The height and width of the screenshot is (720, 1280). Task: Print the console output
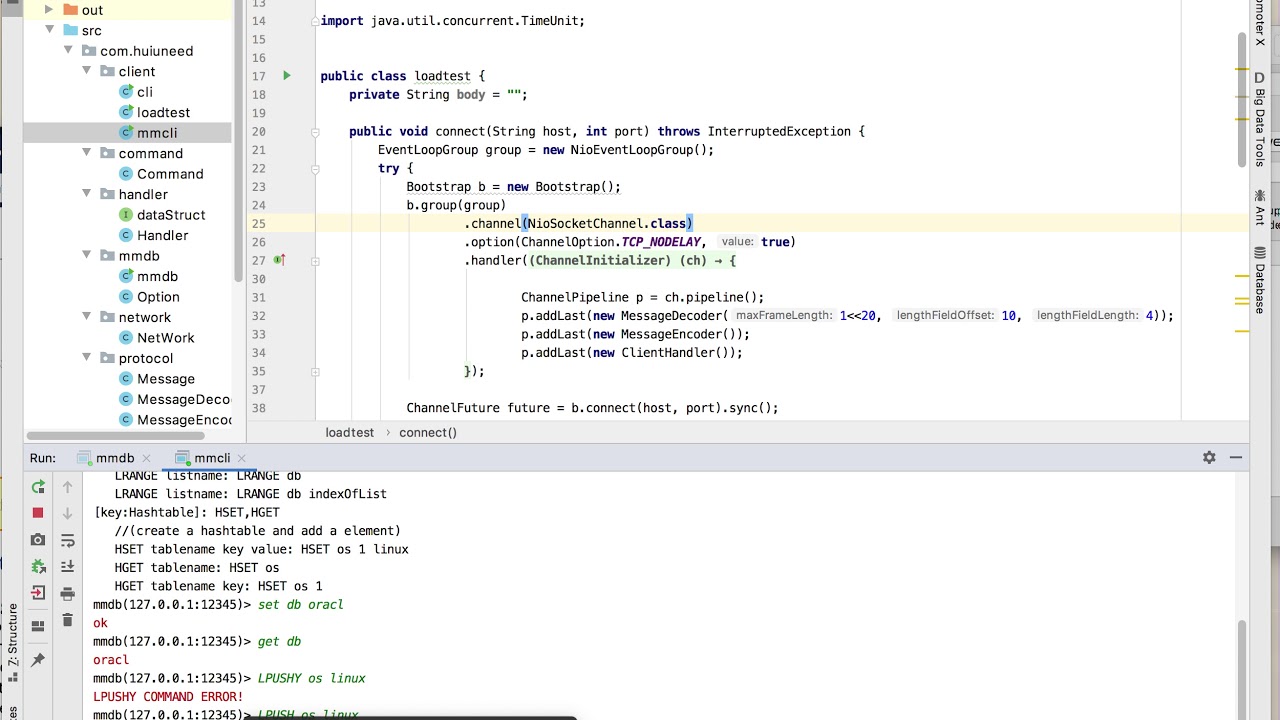pyautogui.click(x=67, y=593)
